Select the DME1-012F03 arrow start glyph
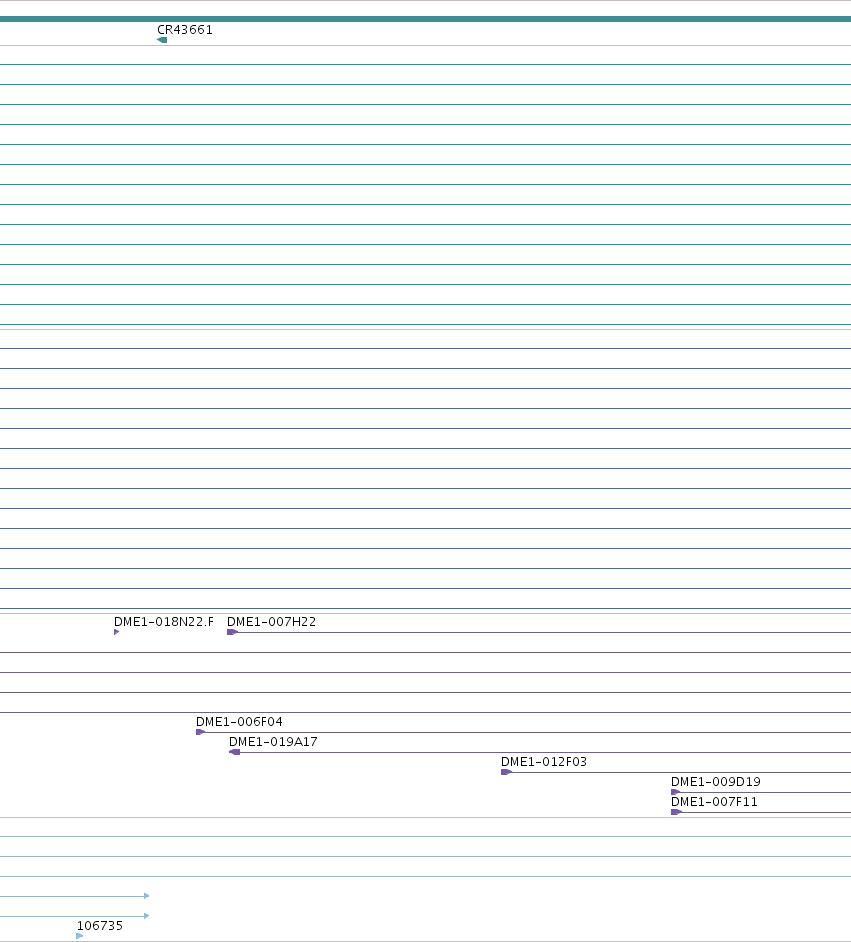Image resolution: width=851 pixels, height=942 pixels. (x=506, y=772)
